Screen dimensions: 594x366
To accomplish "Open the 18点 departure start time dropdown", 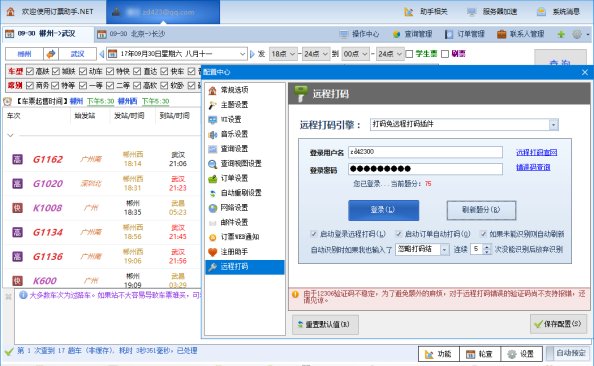I will (x=283, y=54).
